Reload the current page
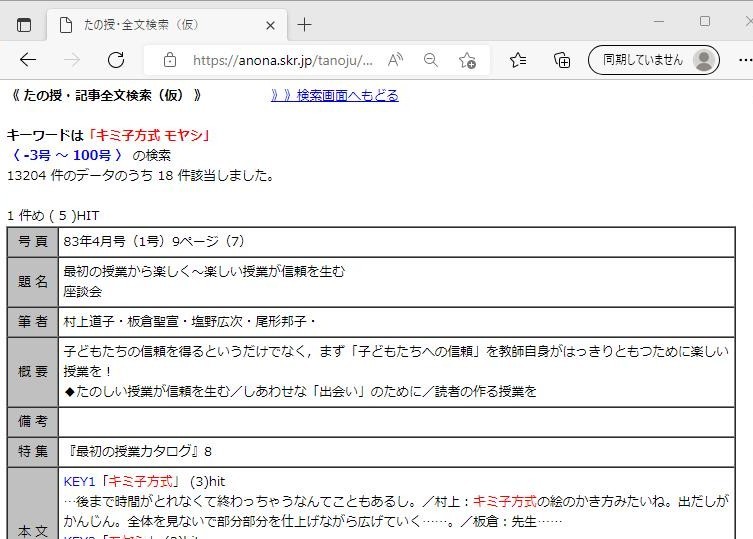 click(x=116, y=60)
